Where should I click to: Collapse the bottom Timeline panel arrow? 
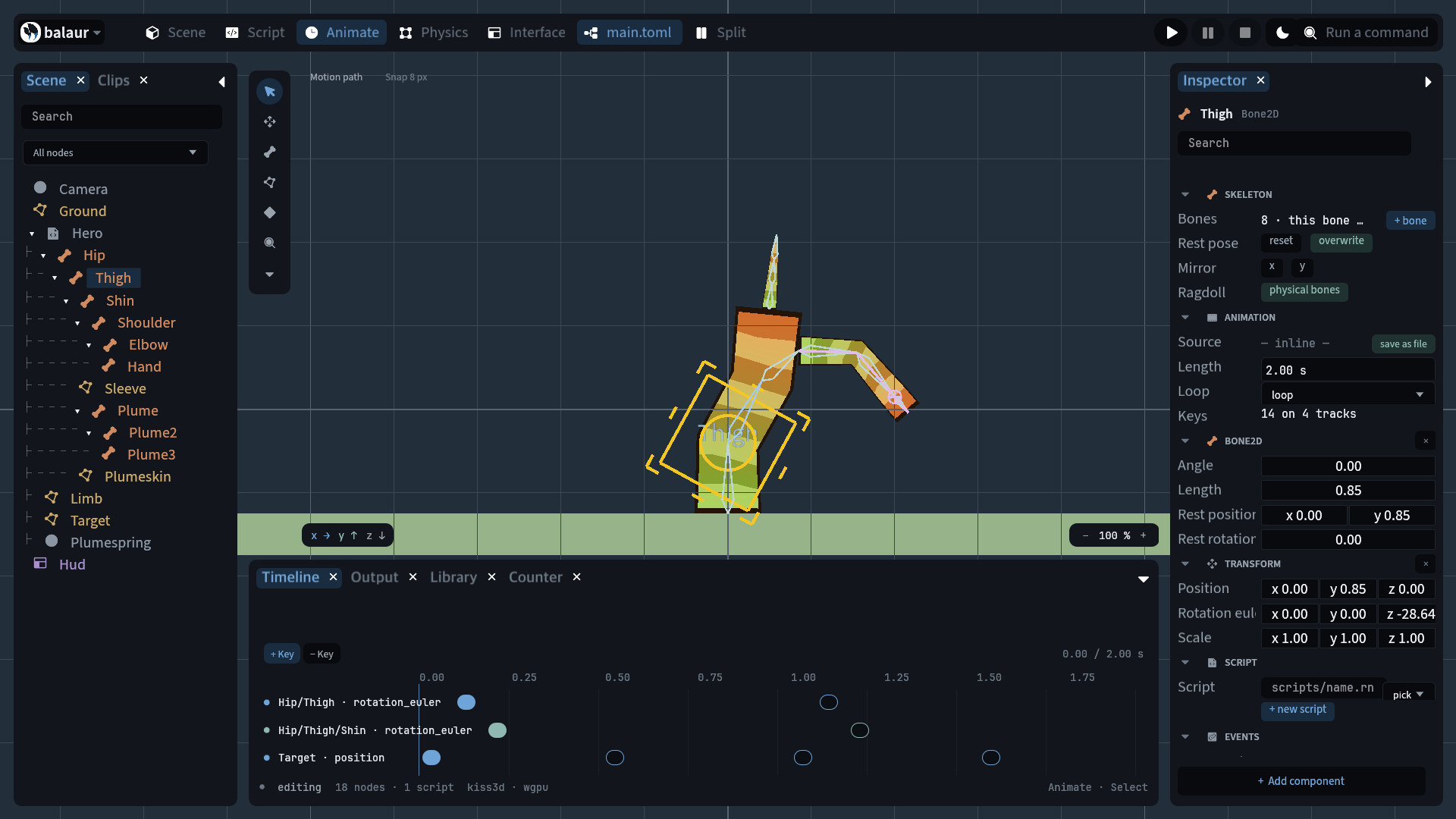pos(1143,579)
